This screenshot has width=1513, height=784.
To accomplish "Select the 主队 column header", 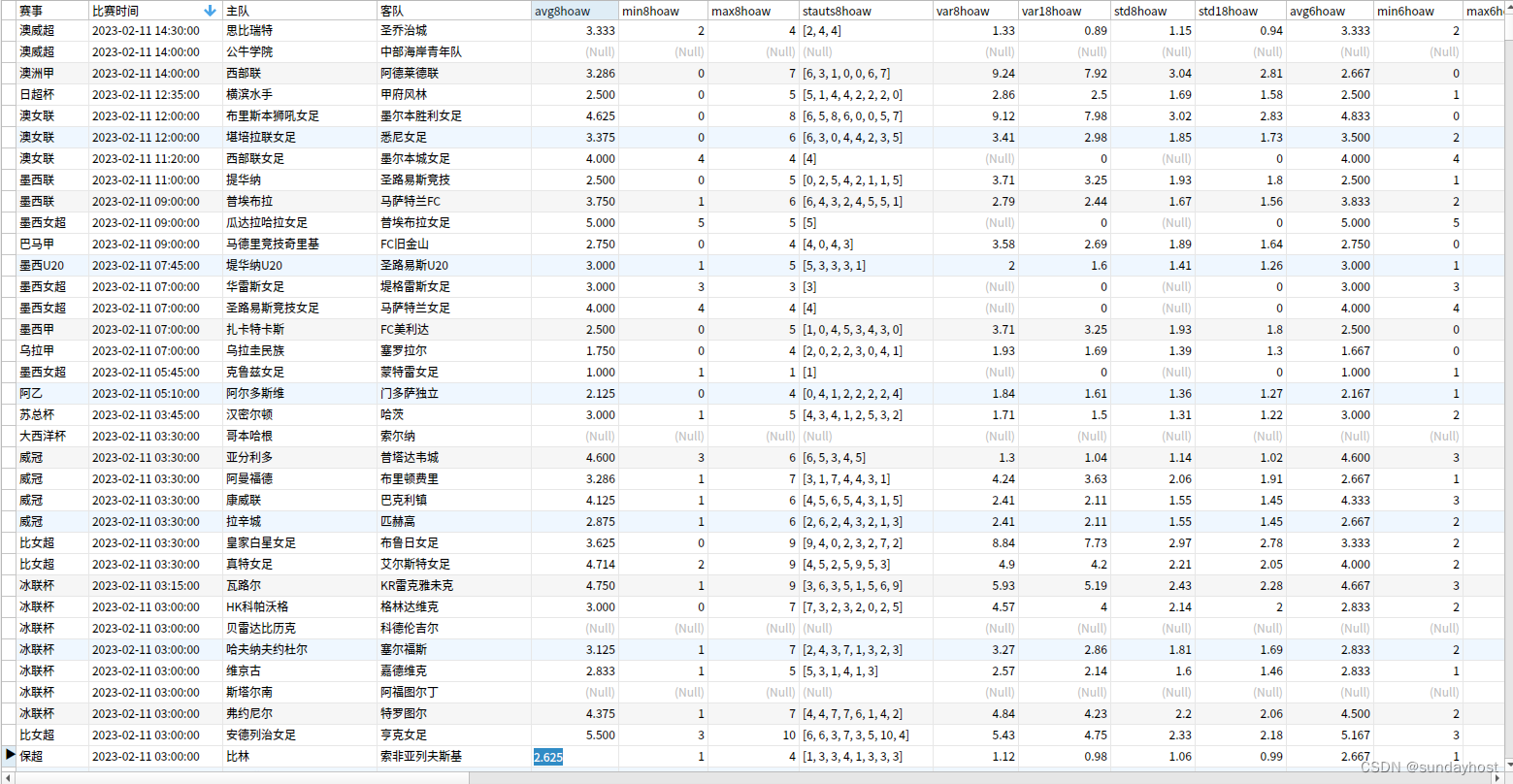I will (x=300, y=11).
